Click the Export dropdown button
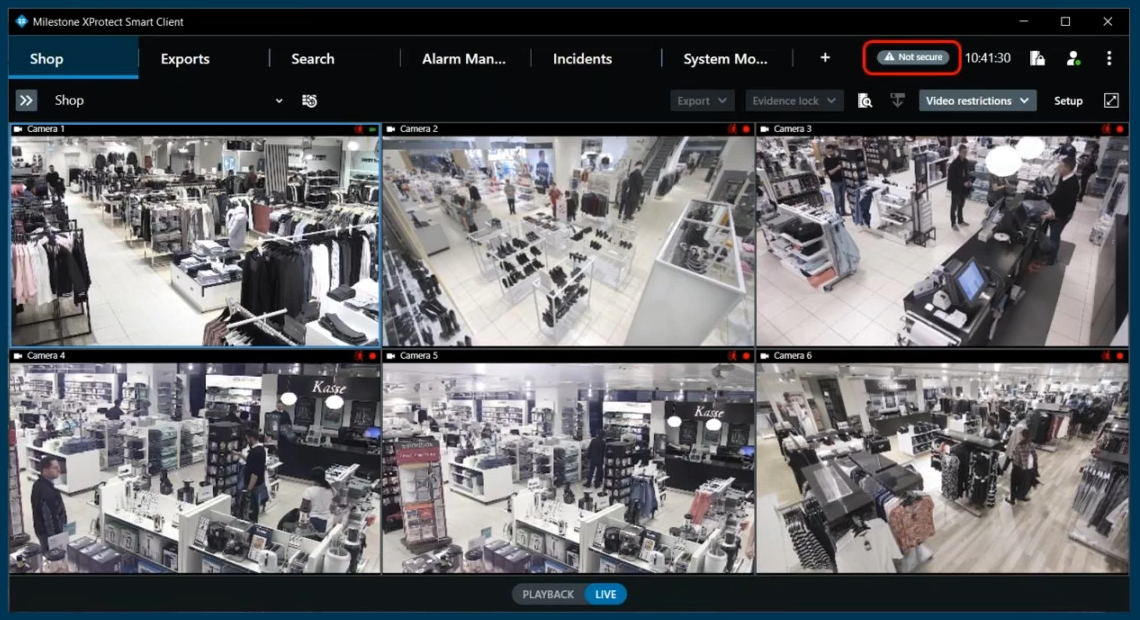Screen dimensions: 1140x620 pyautogui.click(x=702, y=101)
